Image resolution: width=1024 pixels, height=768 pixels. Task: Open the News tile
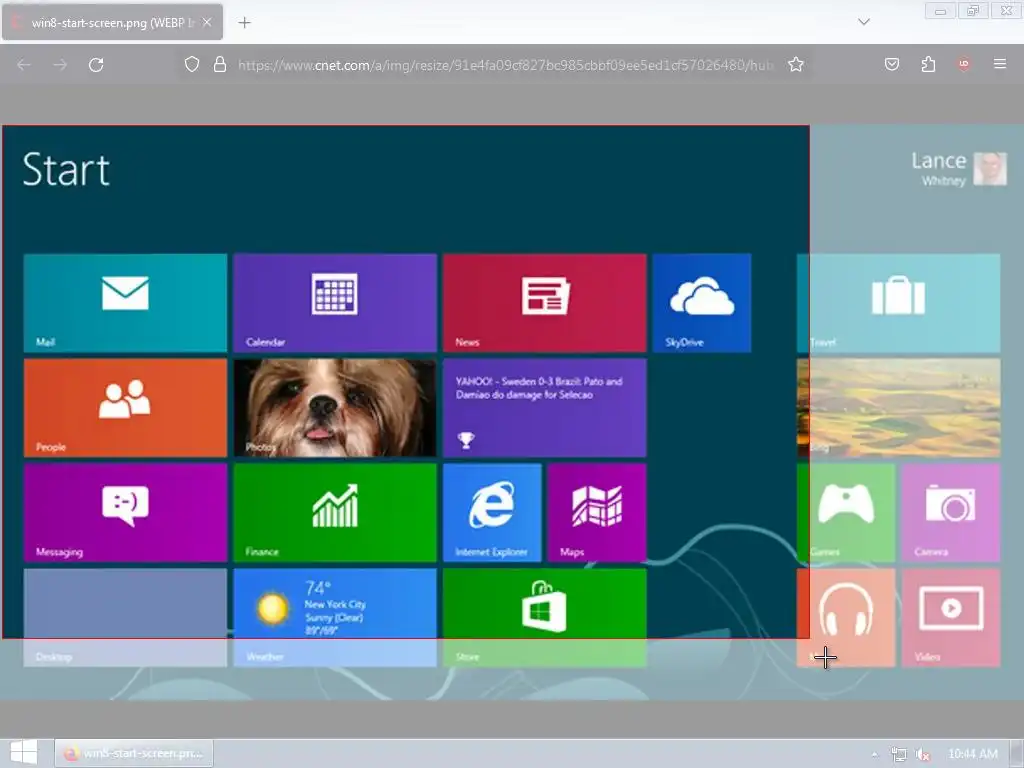(545, 303)
